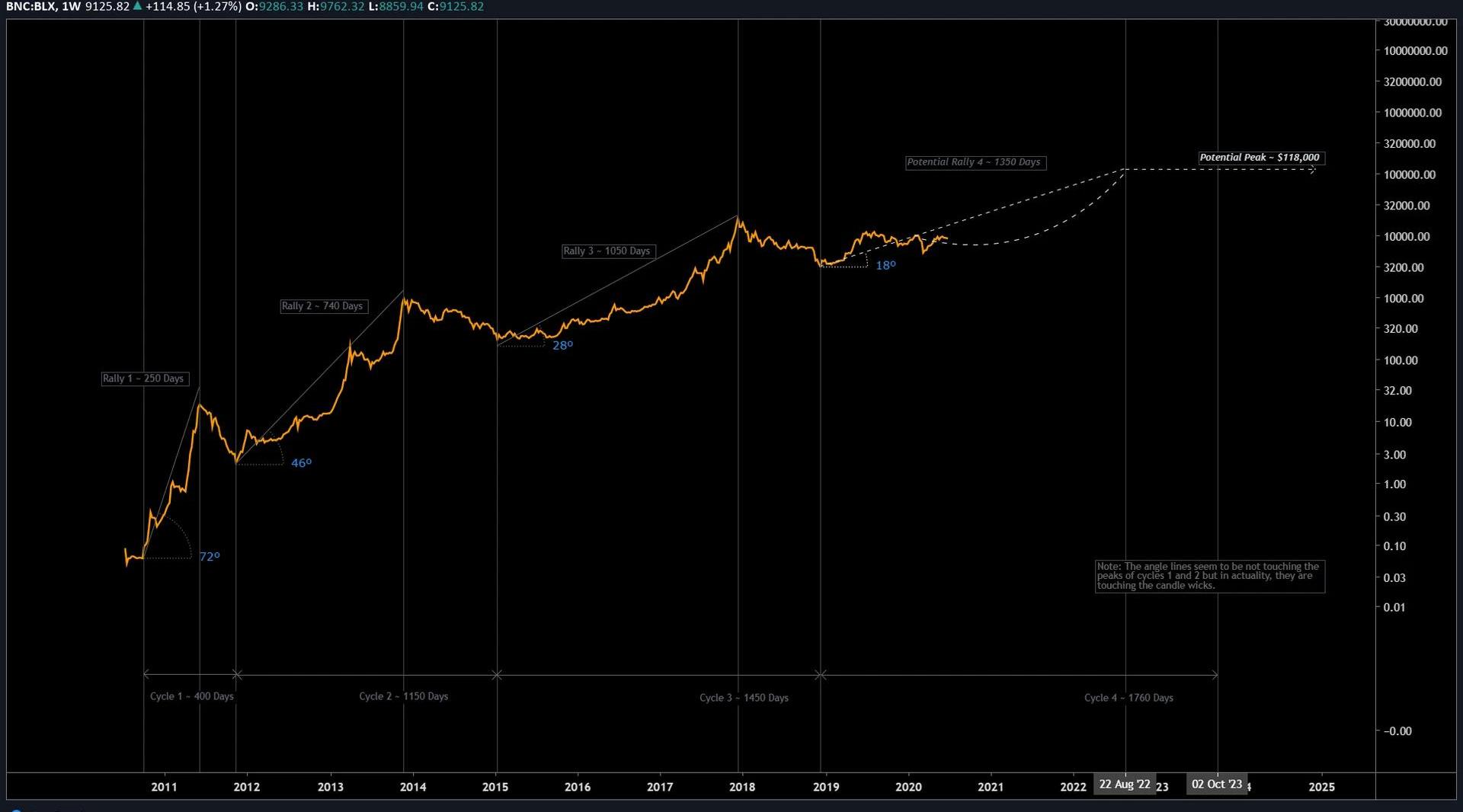Select 'Potential Rally 4 ~ 1350 Days' label
This screenshot has width=1463, height=812.
(x=974, y=162)
